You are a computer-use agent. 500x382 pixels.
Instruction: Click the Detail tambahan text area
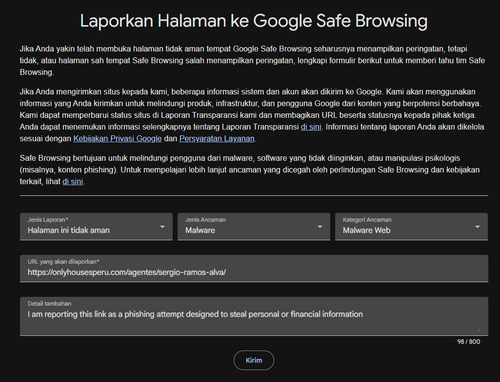[254, 316]
